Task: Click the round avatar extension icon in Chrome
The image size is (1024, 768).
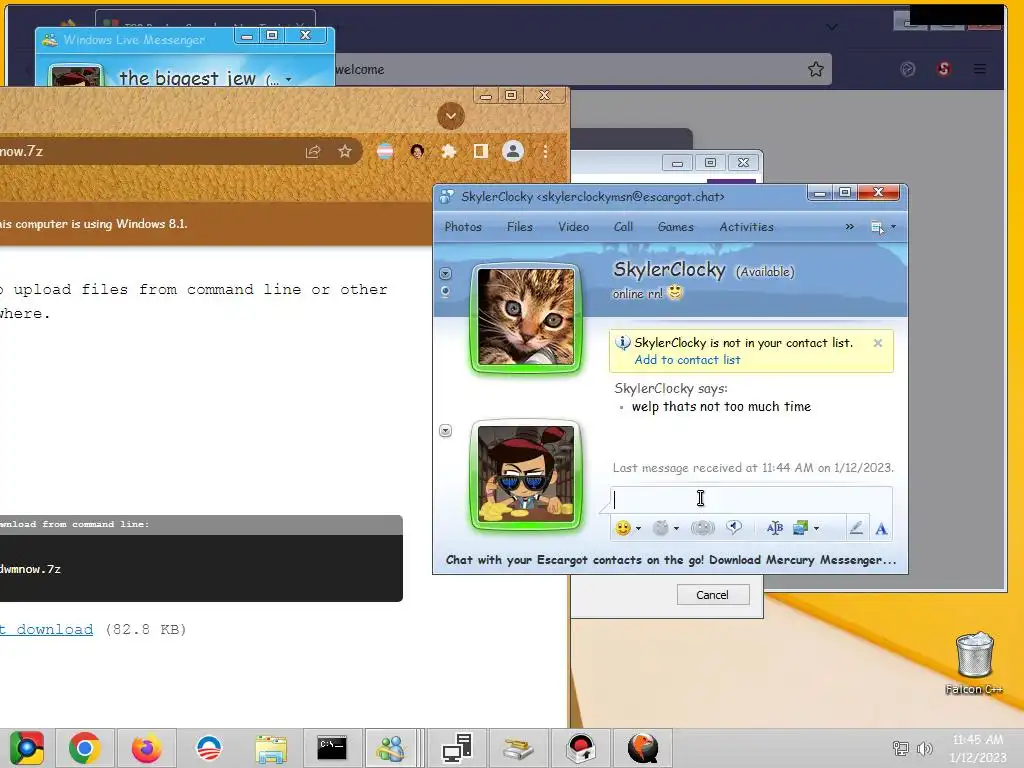Action: point(417,152)
